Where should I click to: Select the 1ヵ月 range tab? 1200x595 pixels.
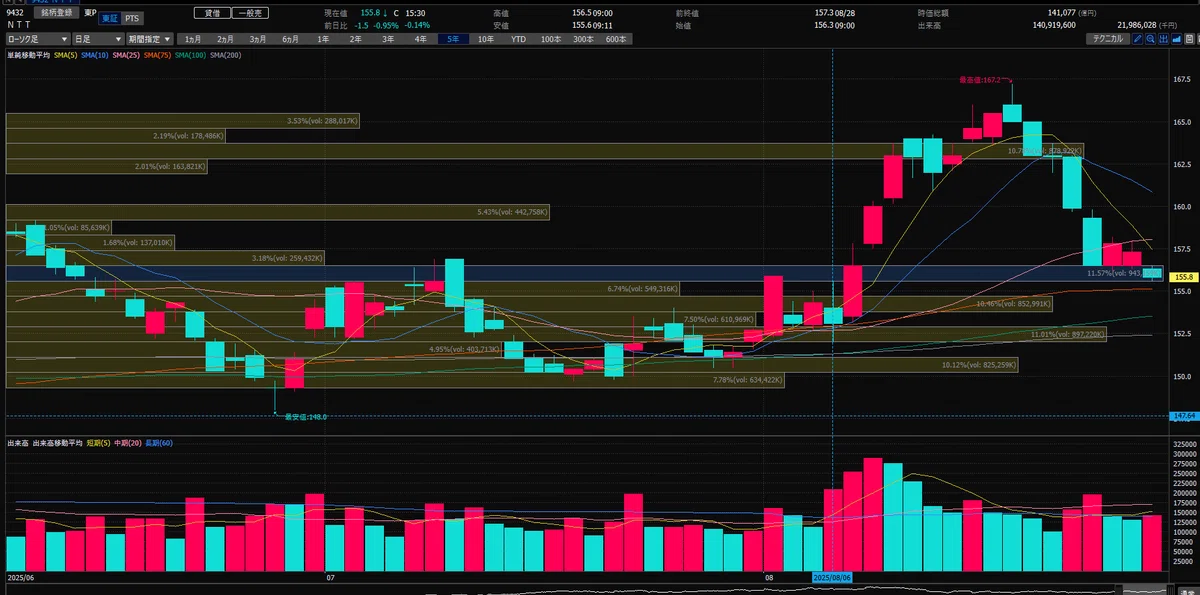coord(193,39)
